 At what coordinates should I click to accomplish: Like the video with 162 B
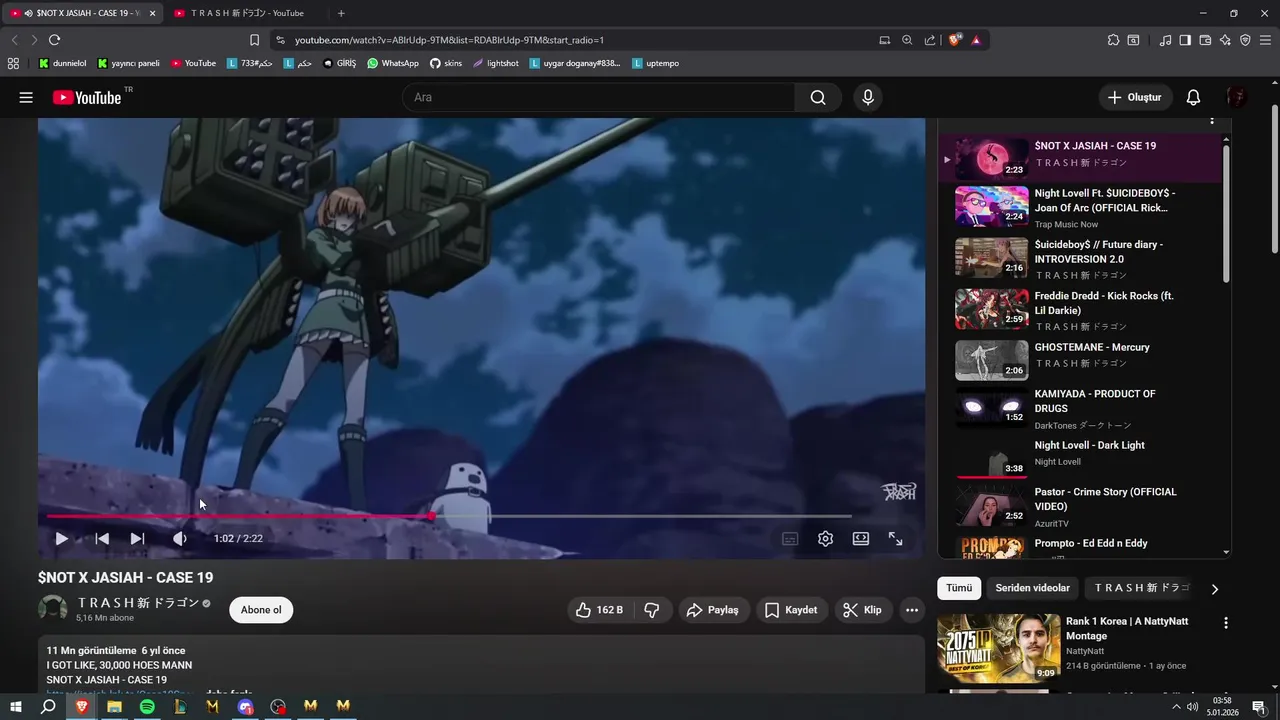(600, 610)
